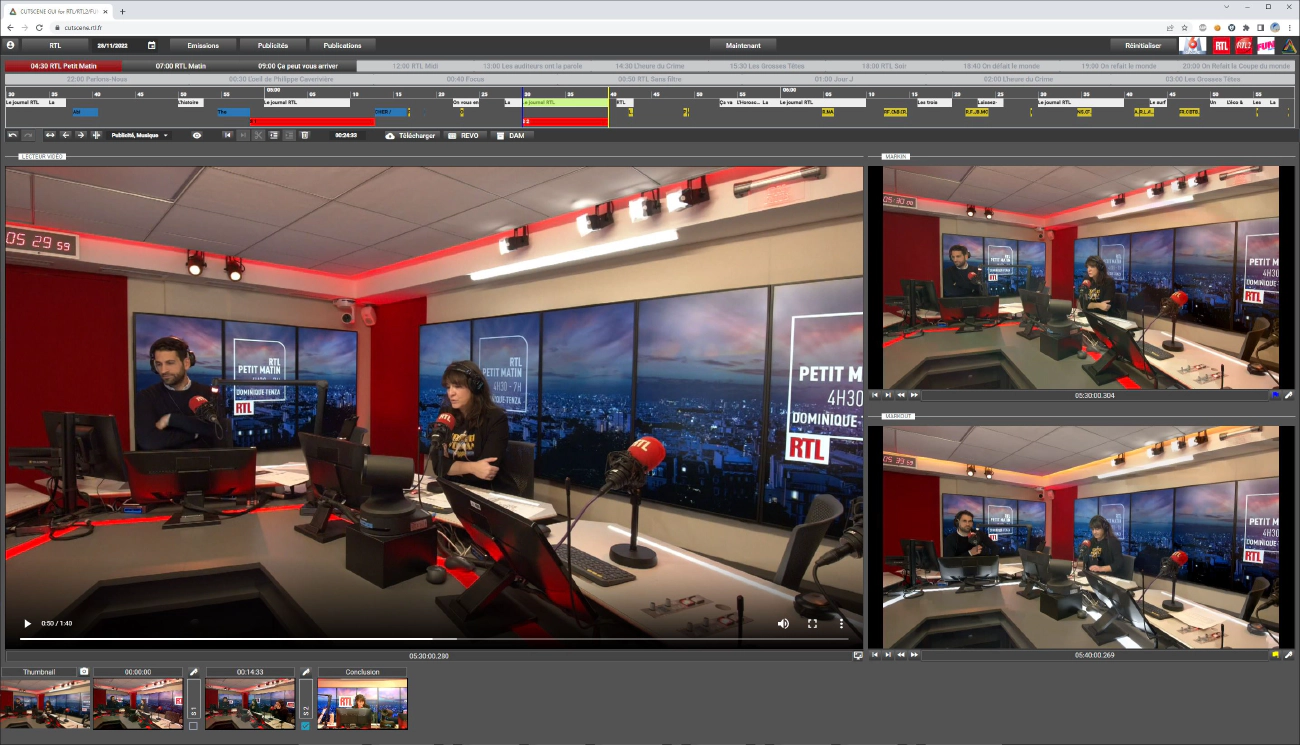Viewport: 1300px width, 745px height.
Task: Open the main video three-dot options menu
Action: (x=842, y=623)
